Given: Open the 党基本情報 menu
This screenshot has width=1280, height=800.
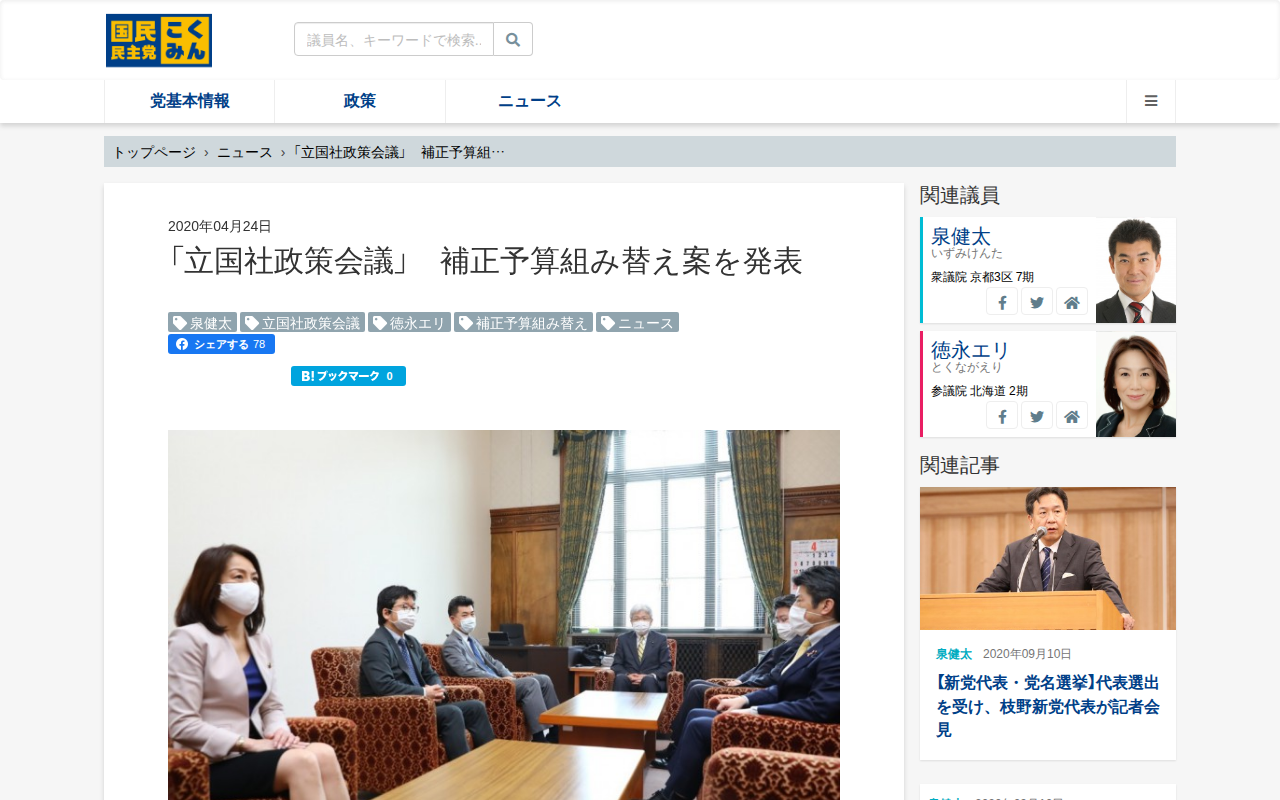Looking at the screenshot, I should pos(190,101).
